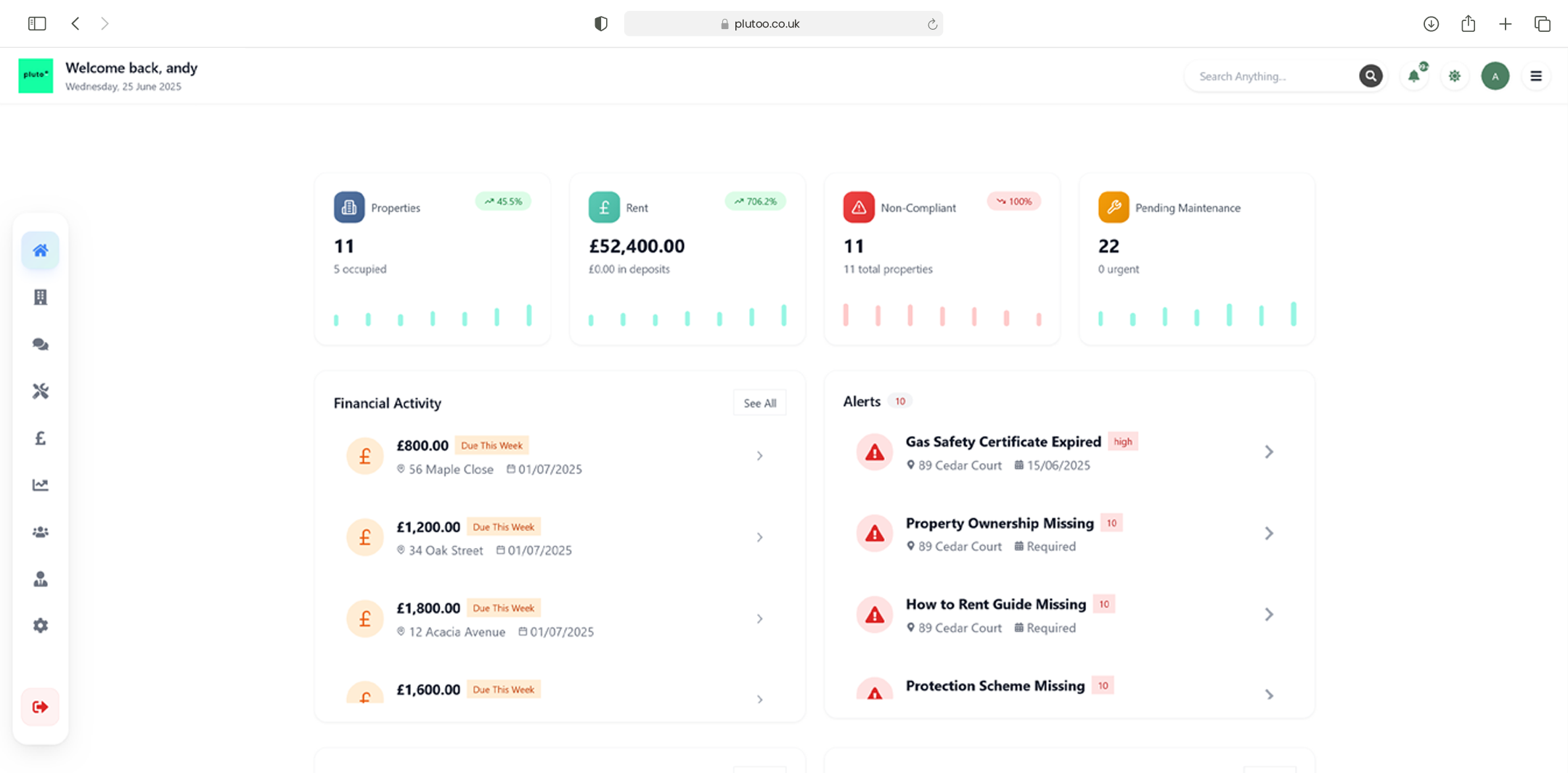Click the search magnifier button
The height and width of the screenshot is (773, 1568).
pyautogui.click(x=1370, y=76)
